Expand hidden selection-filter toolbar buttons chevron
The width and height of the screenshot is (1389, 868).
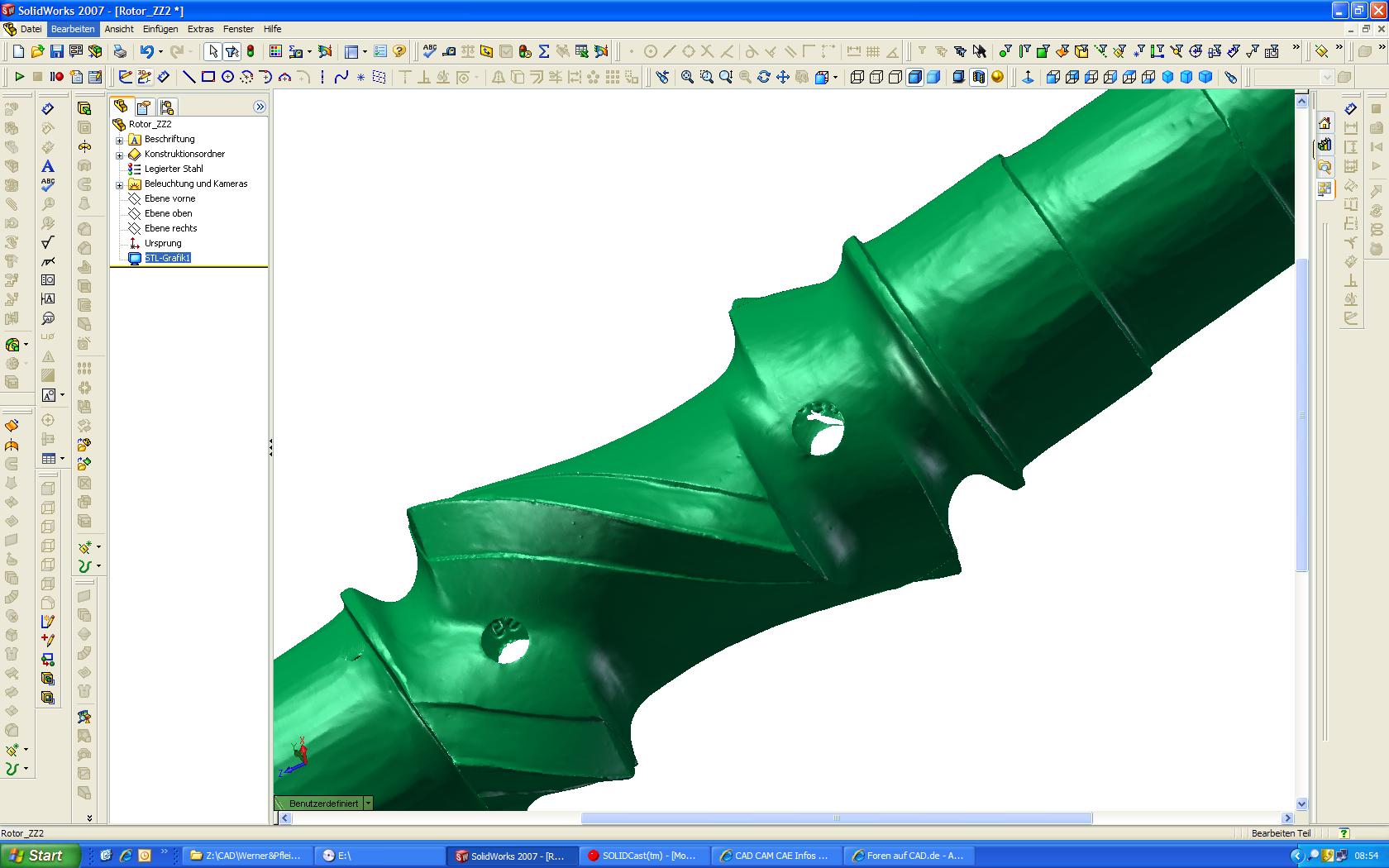click(x=1296, y=49)
